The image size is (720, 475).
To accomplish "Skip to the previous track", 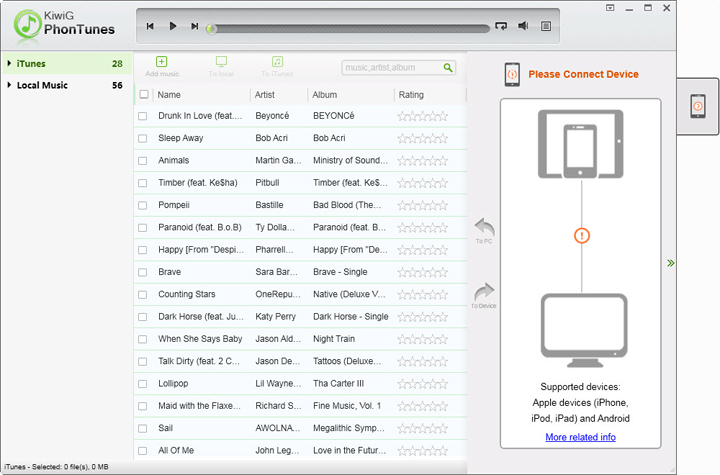I will (x=150, y=26).
